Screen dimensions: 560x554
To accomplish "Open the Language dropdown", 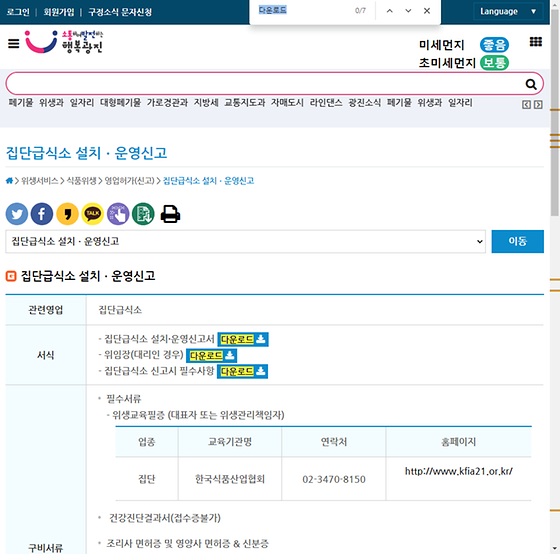I will (x=508, y=11).
